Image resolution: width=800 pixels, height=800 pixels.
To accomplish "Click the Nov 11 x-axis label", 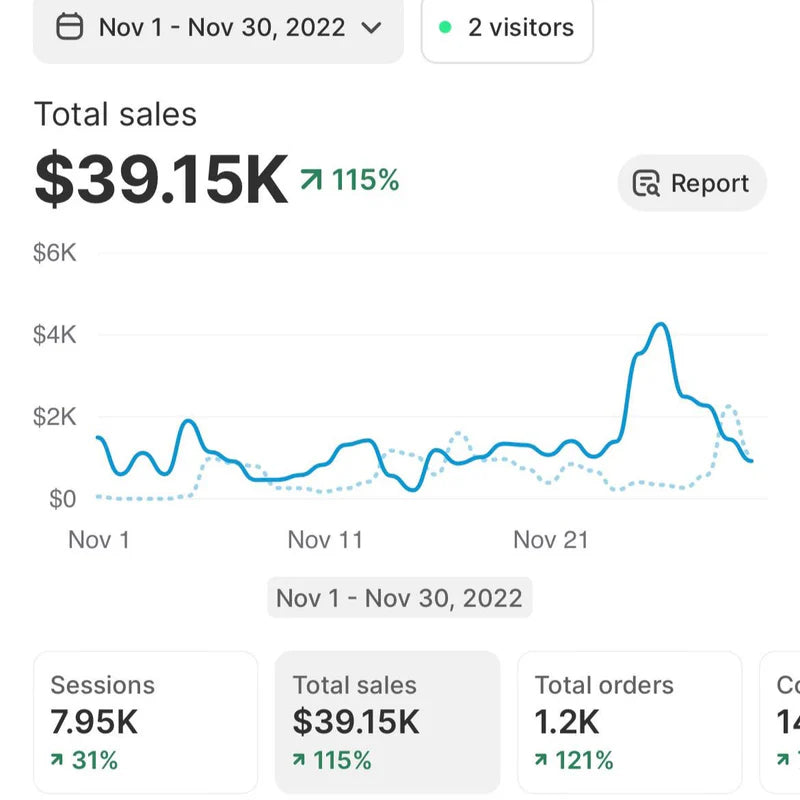I will (x=324, y=540).
